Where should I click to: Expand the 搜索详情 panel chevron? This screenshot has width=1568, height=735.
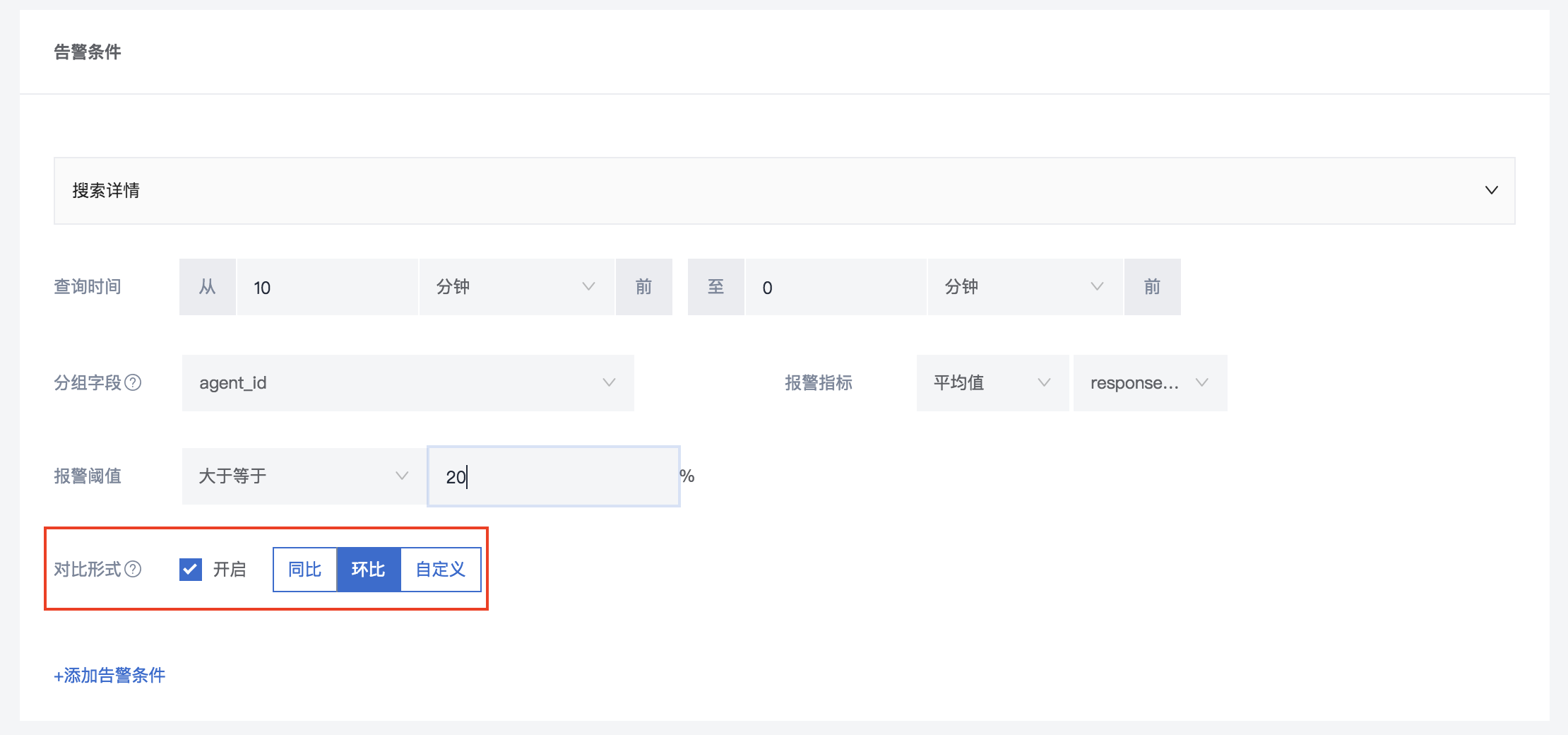(x=1491, y=190)
